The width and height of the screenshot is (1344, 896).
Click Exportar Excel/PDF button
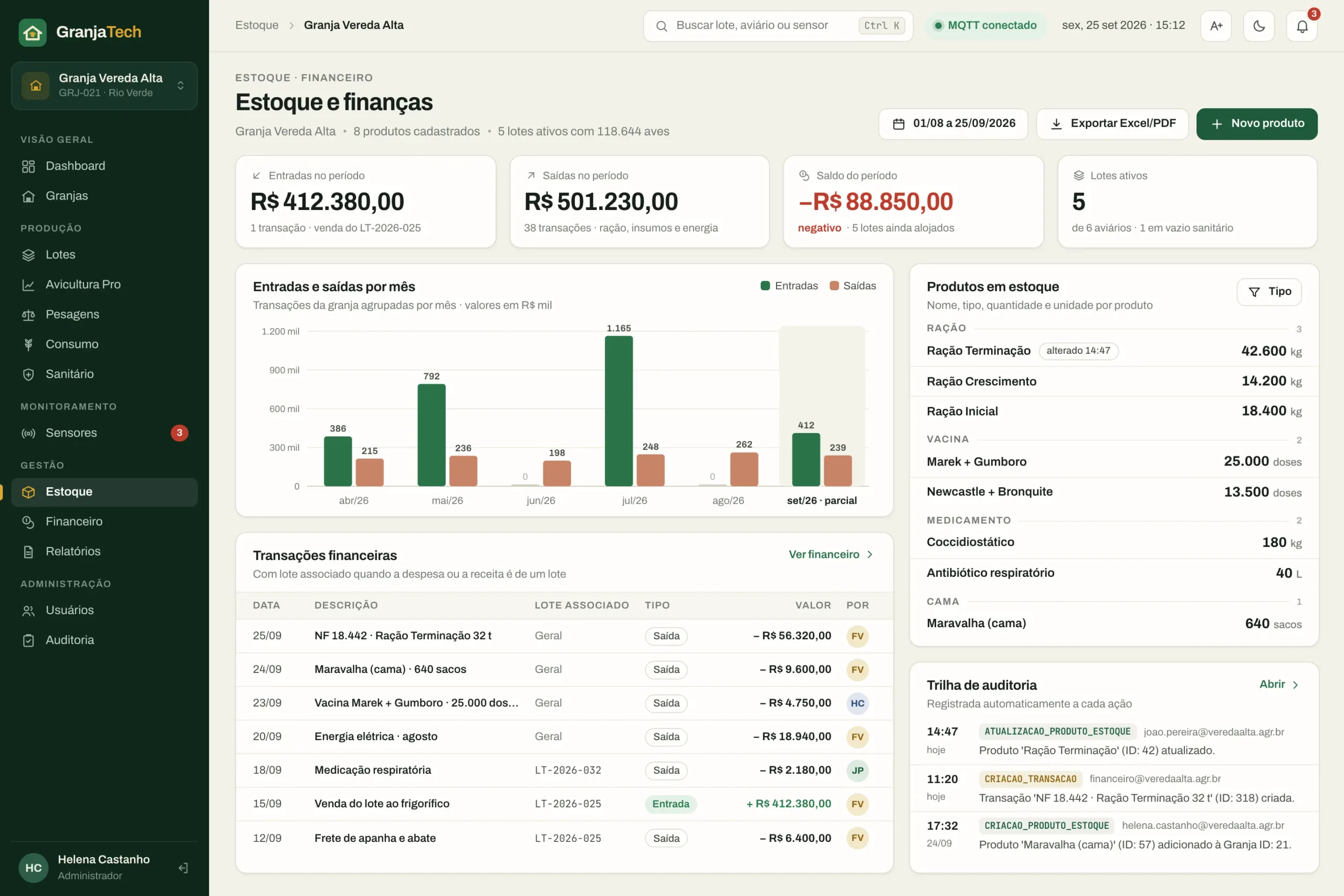tap(1112, 123)
